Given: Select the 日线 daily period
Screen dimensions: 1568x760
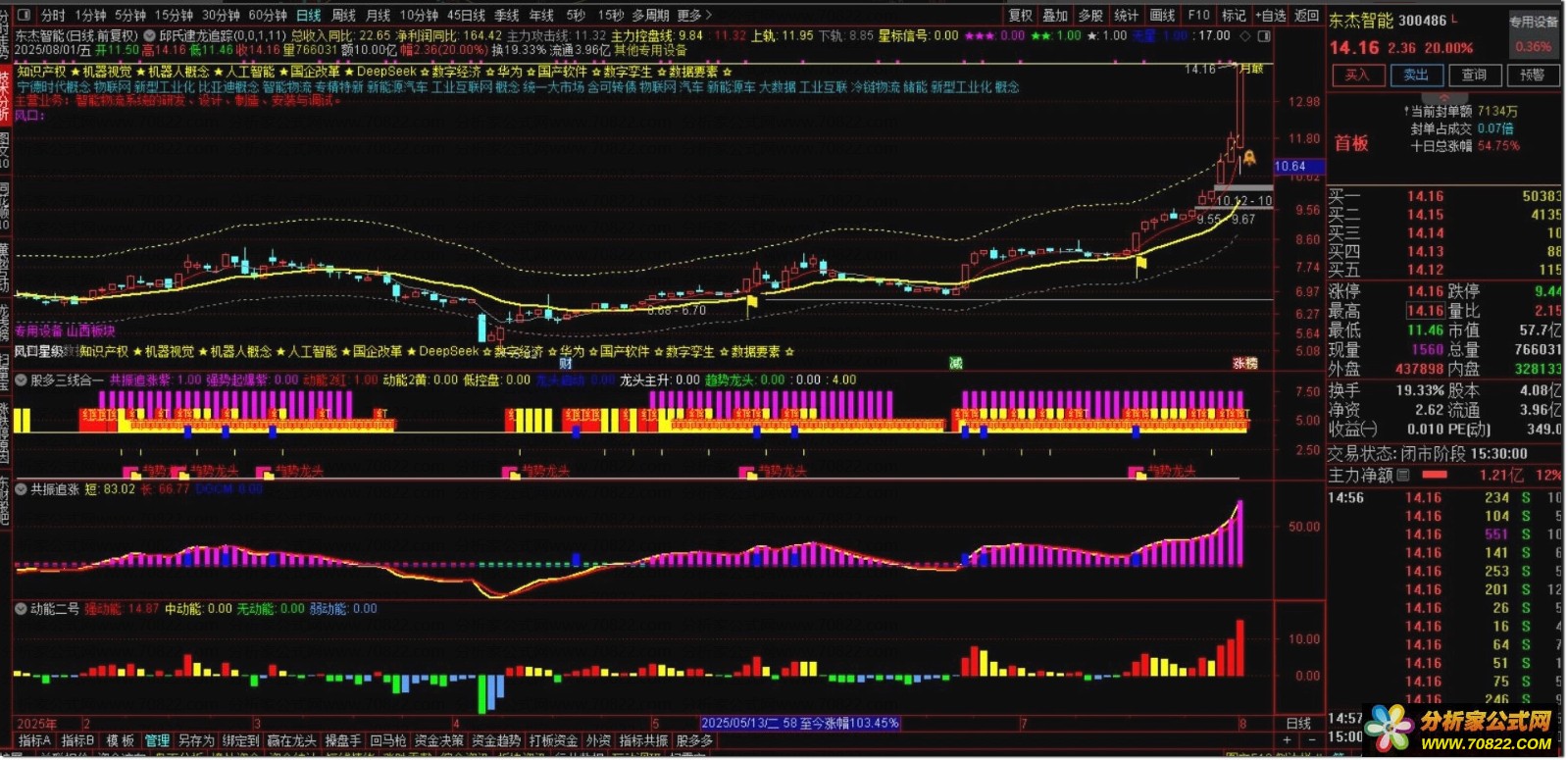Looking at the screenshot, I should click(x=309, y=15).
